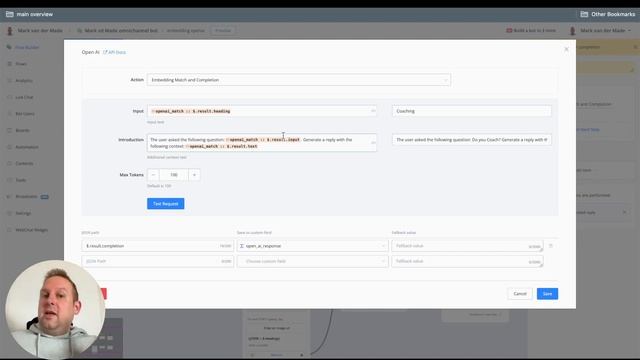This screenshot has width=640, height=360.
Task: Close the Open AI dialog
Action: (566, 49)
